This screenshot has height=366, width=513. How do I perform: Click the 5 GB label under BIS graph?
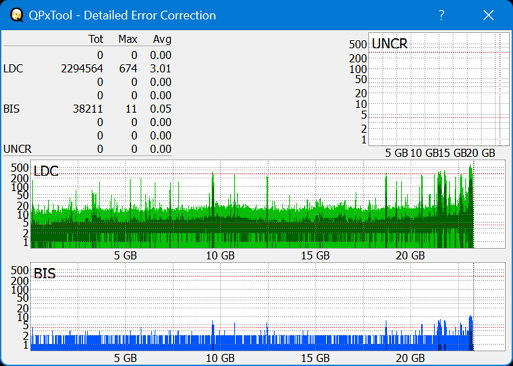coord(125,358)
